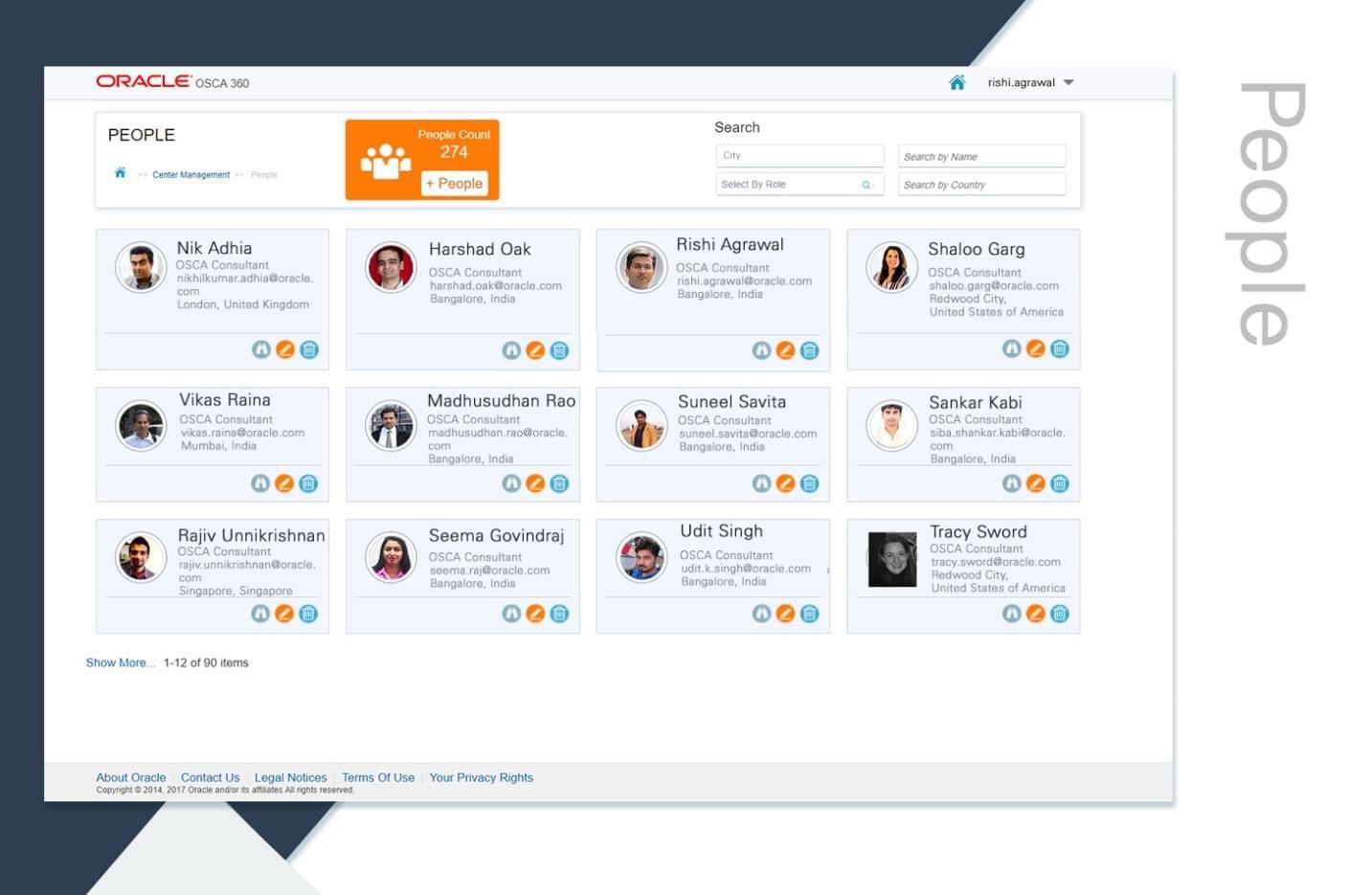
Task: Edit Vikas Raina using the pencil icon
Action: (x=284, y=483)
